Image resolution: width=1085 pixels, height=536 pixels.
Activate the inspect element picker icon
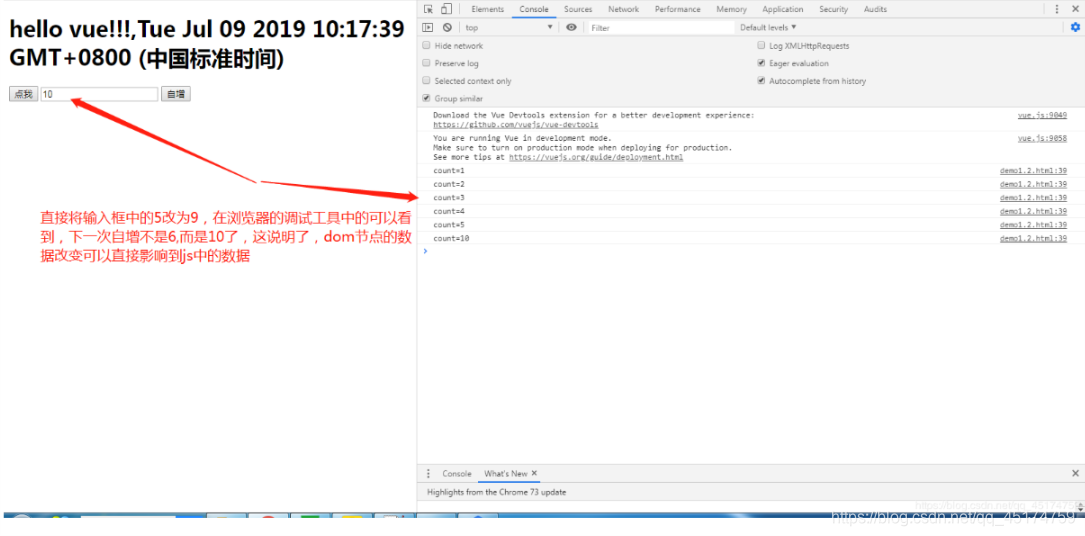tap(428, 9)
